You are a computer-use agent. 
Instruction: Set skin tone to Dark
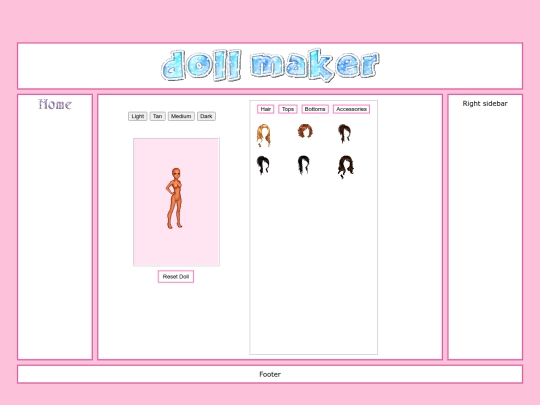coord(206,116)
